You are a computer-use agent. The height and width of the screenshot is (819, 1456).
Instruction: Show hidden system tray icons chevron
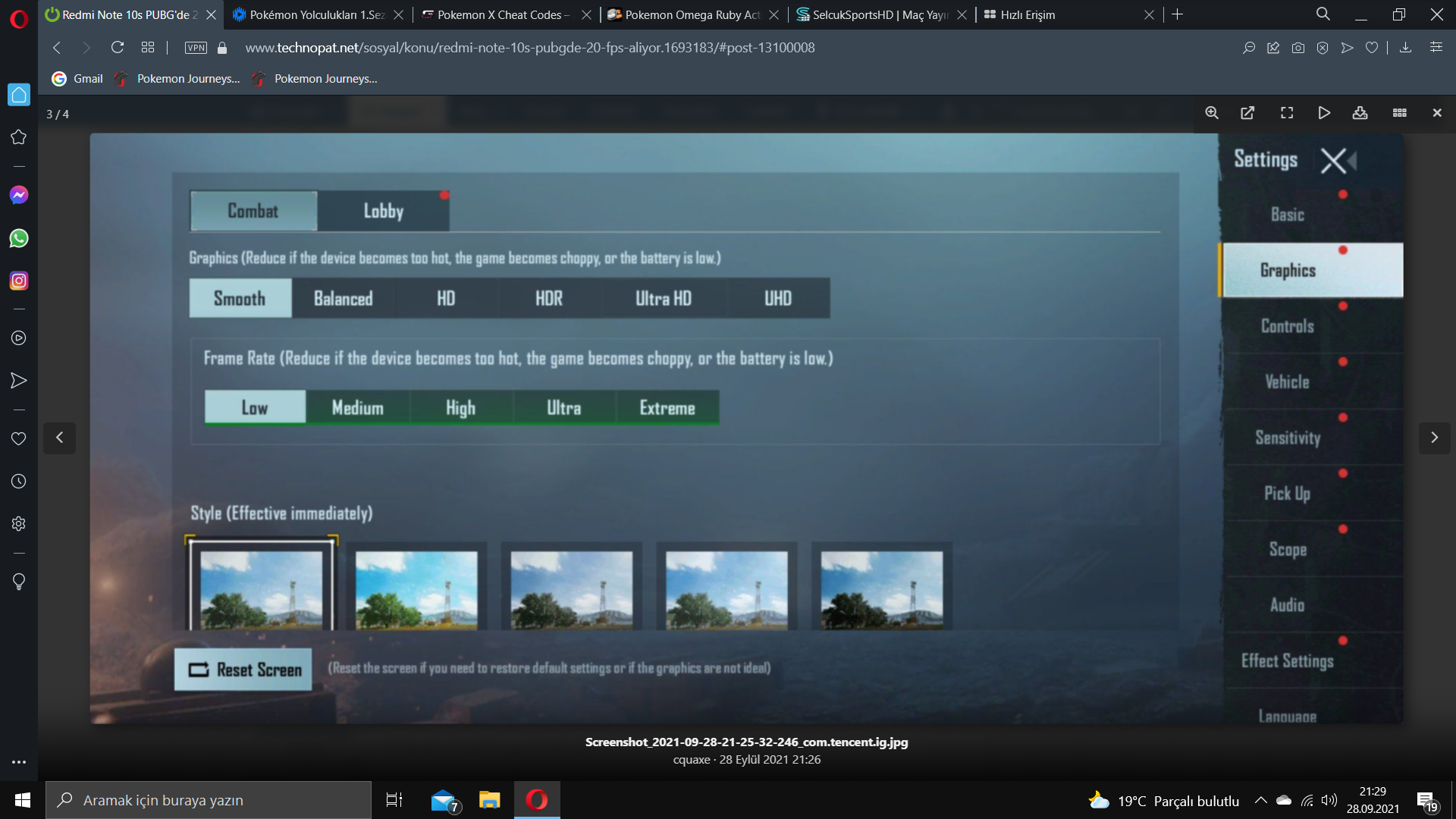(x=1260, y=800)
